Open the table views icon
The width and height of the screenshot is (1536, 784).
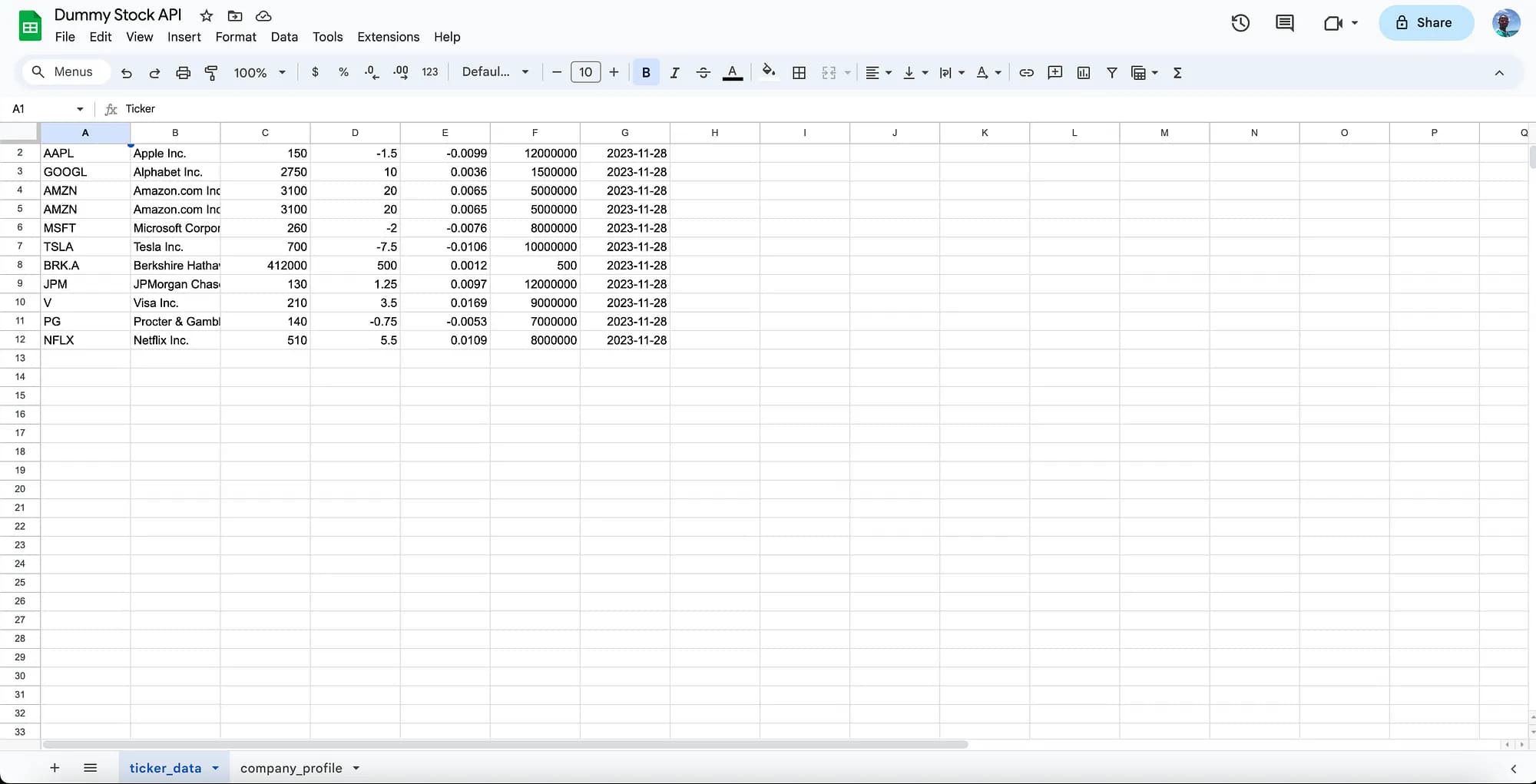(x=1139, y=72)
